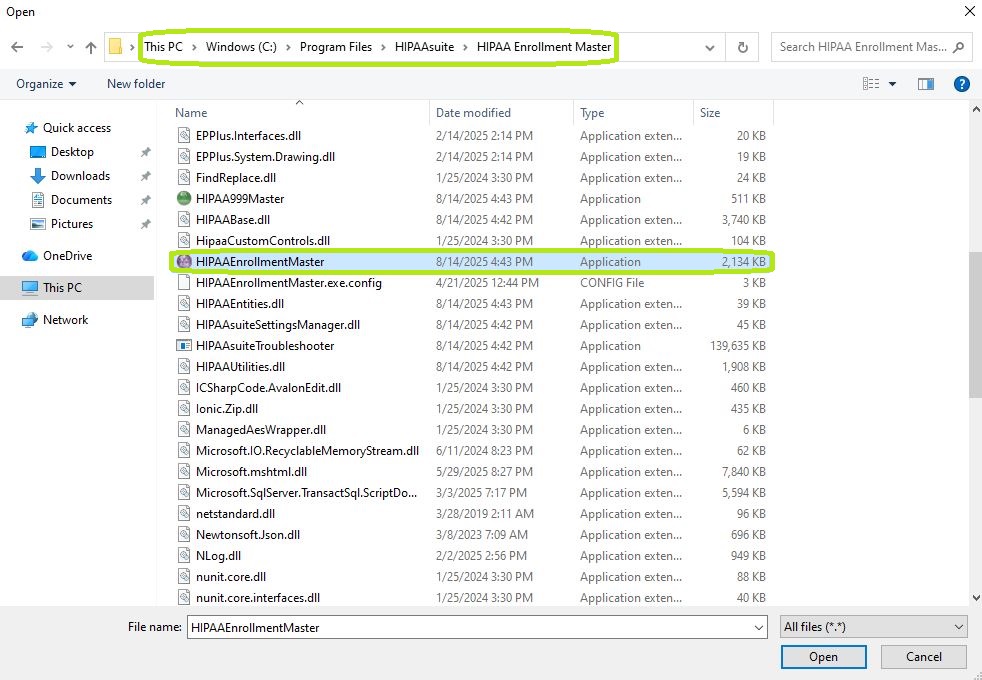Click the Desktop folder icon in sidebar
Image resolution: width=982 pixels, height=680 pixels.
coord(38,152)
